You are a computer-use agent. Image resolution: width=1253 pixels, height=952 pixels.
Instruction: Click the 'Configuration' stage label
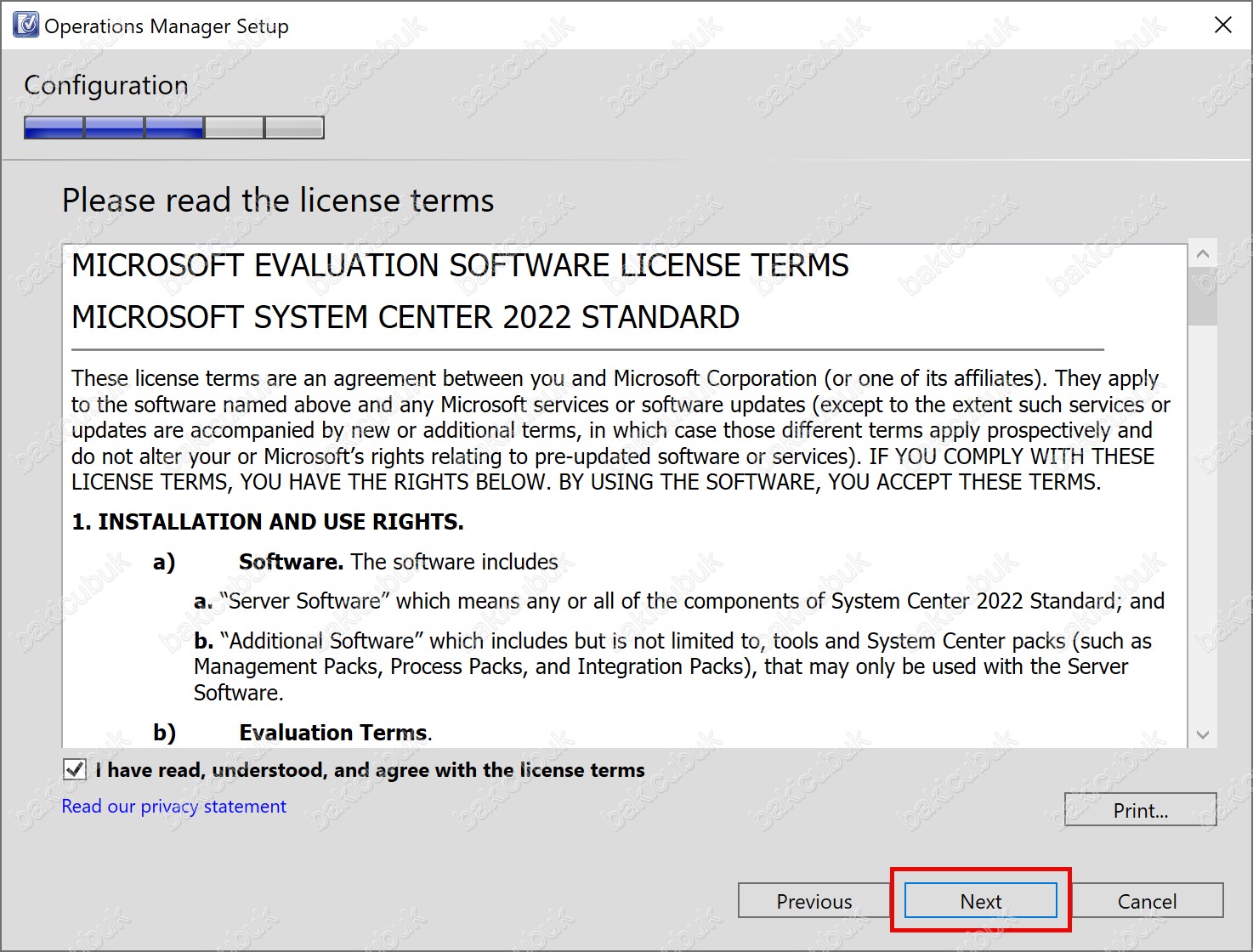106,85
